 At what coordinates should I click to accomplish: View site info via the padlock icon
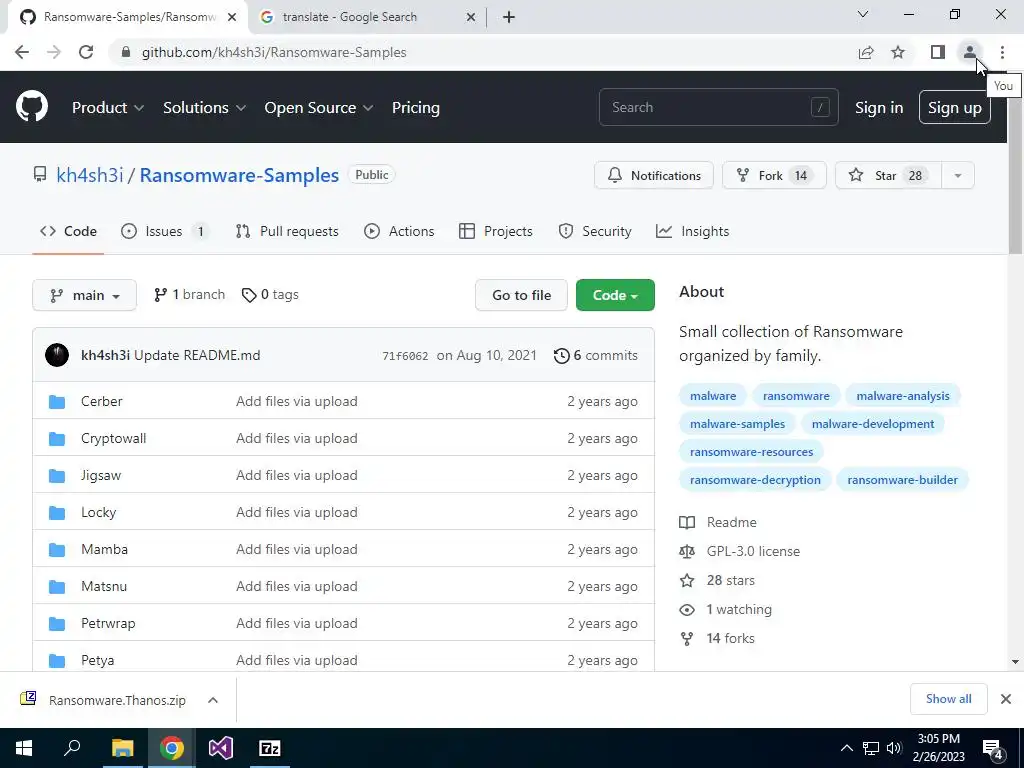(126, 52)
